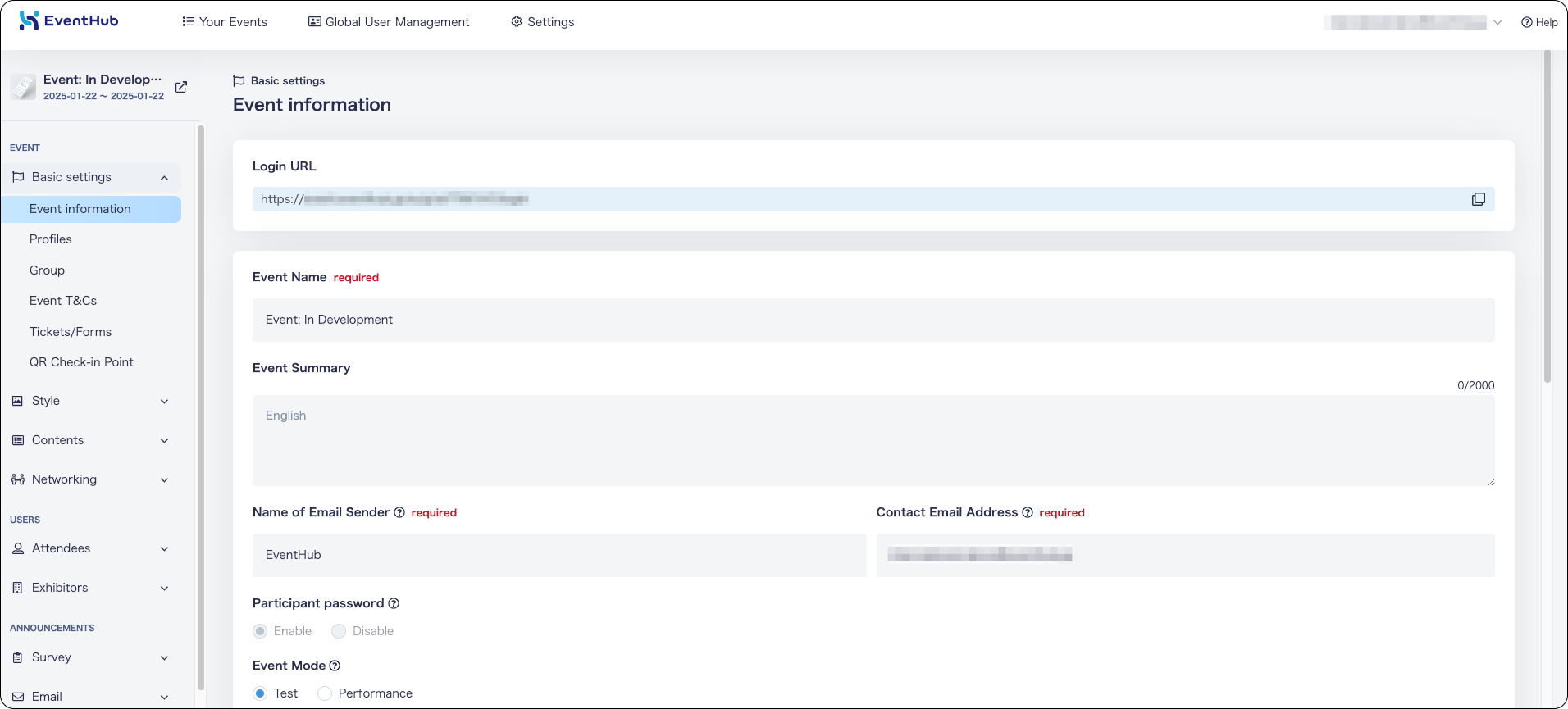Click the Basic settings flag icon in sidebar

[18, 177]
